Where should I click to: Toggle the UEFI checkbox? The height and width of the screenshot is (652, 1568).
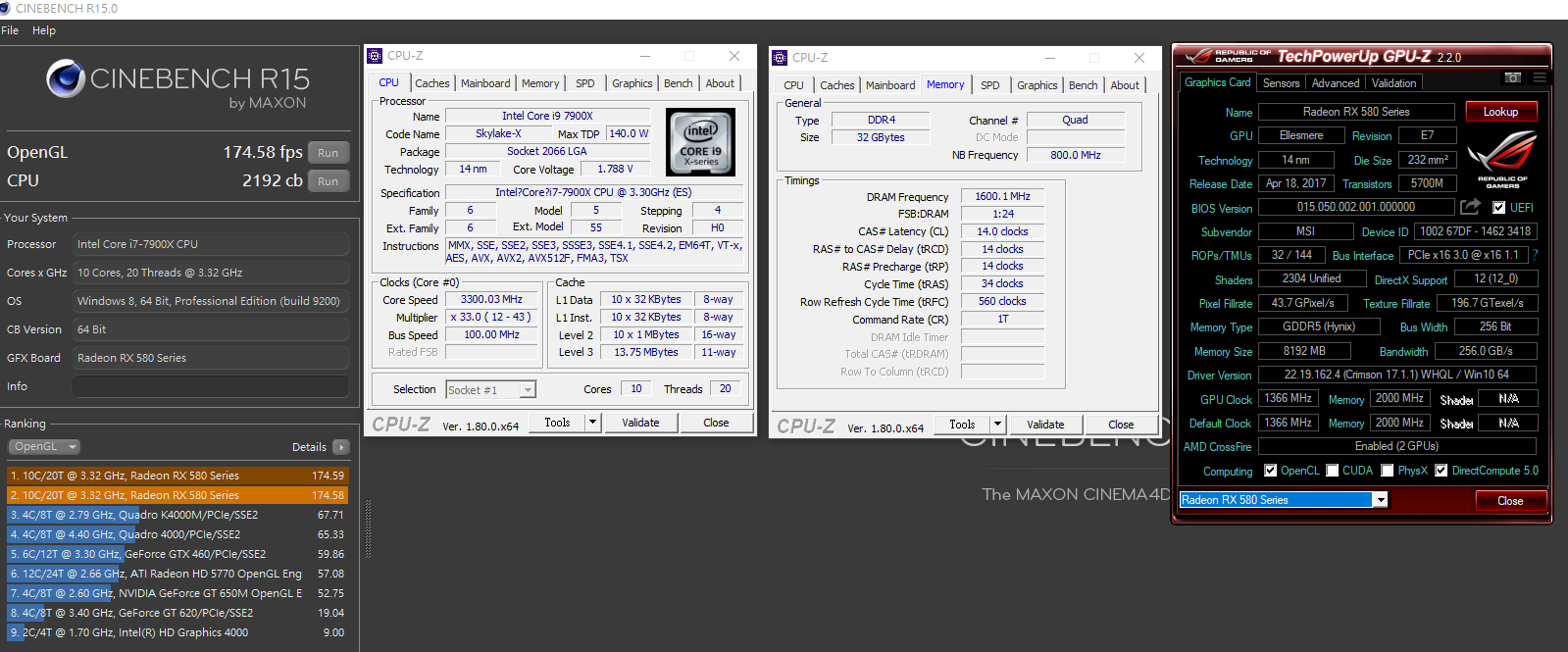(1498, 208)
